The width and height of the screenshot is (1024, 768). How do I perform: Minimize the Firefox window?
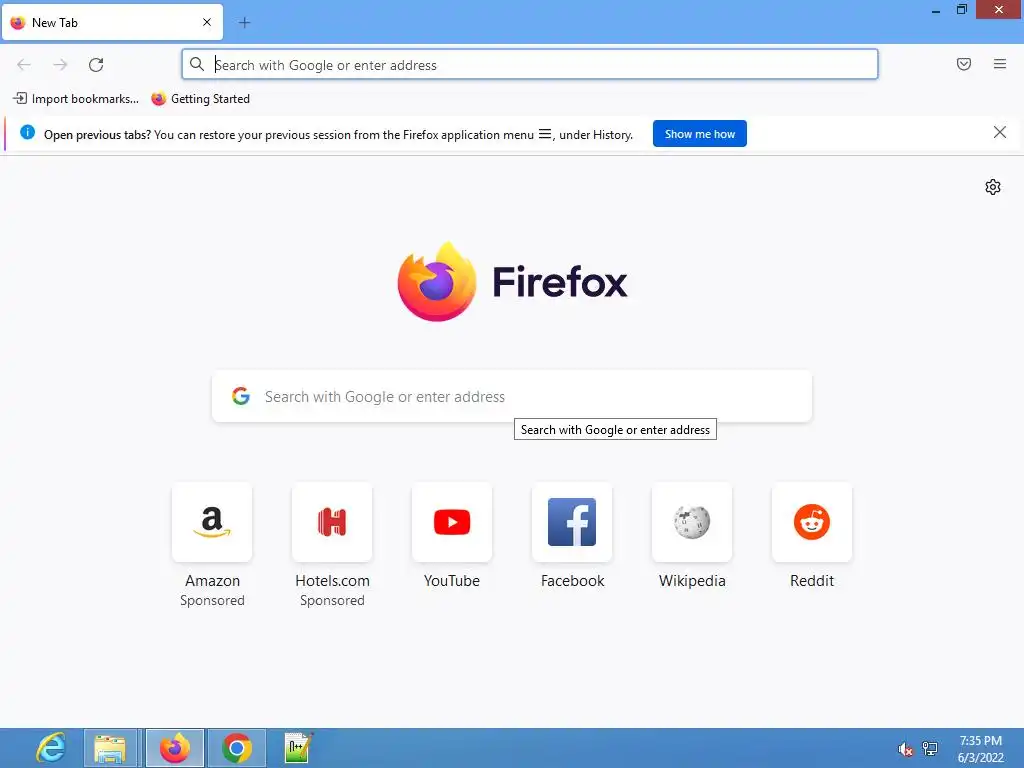pyautogui.click(x=936, y=10)
